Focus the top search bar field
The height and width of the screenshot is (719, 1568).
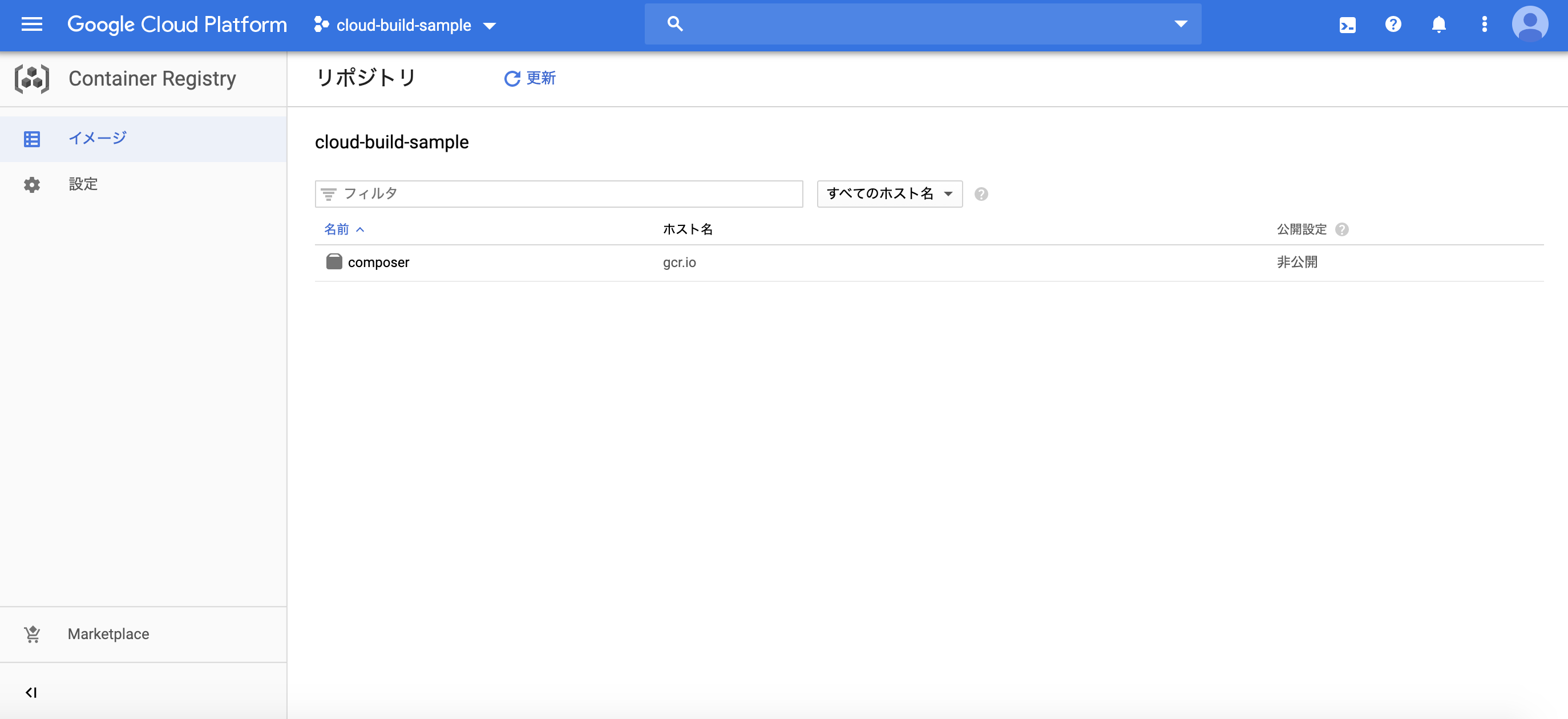923,25
